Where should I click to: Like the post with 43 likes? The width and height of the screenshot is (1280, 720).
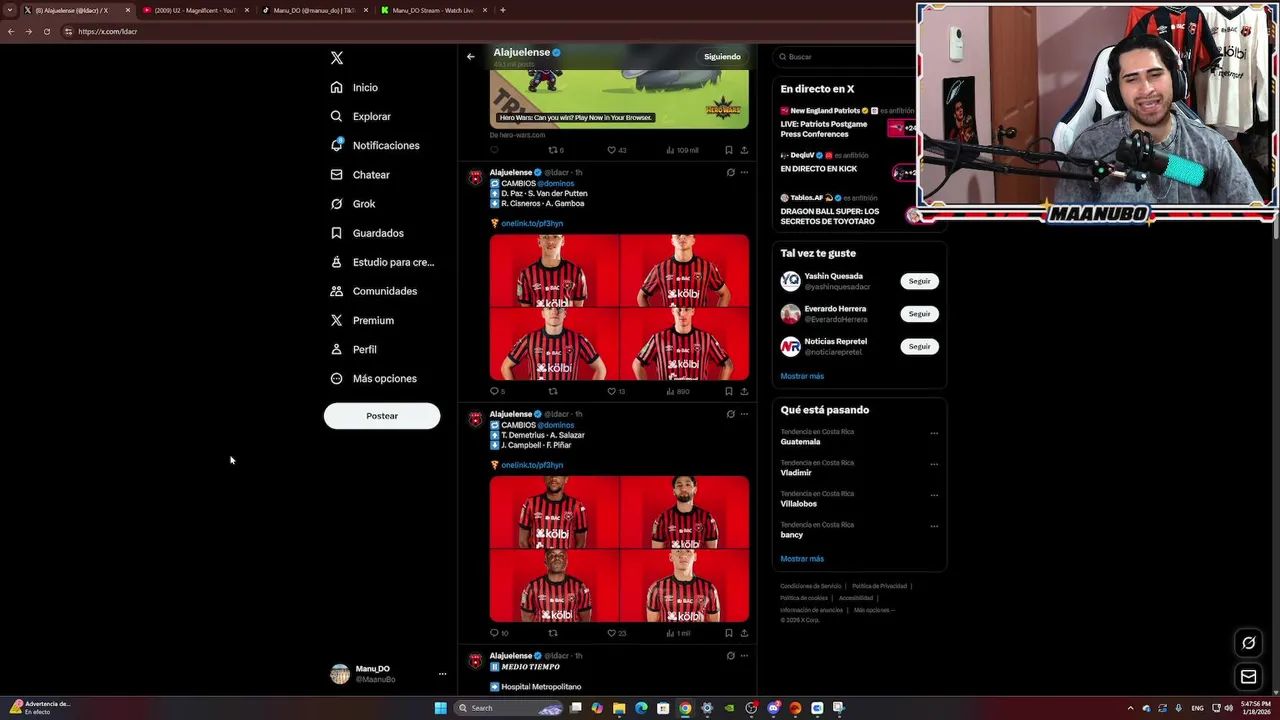(x=616, y=150)
